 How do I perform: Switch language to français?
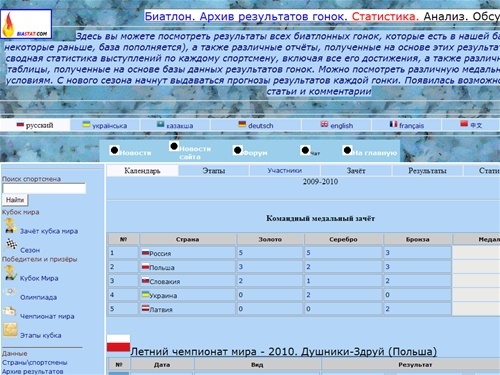pyautogui.click(x=412, y=126)
